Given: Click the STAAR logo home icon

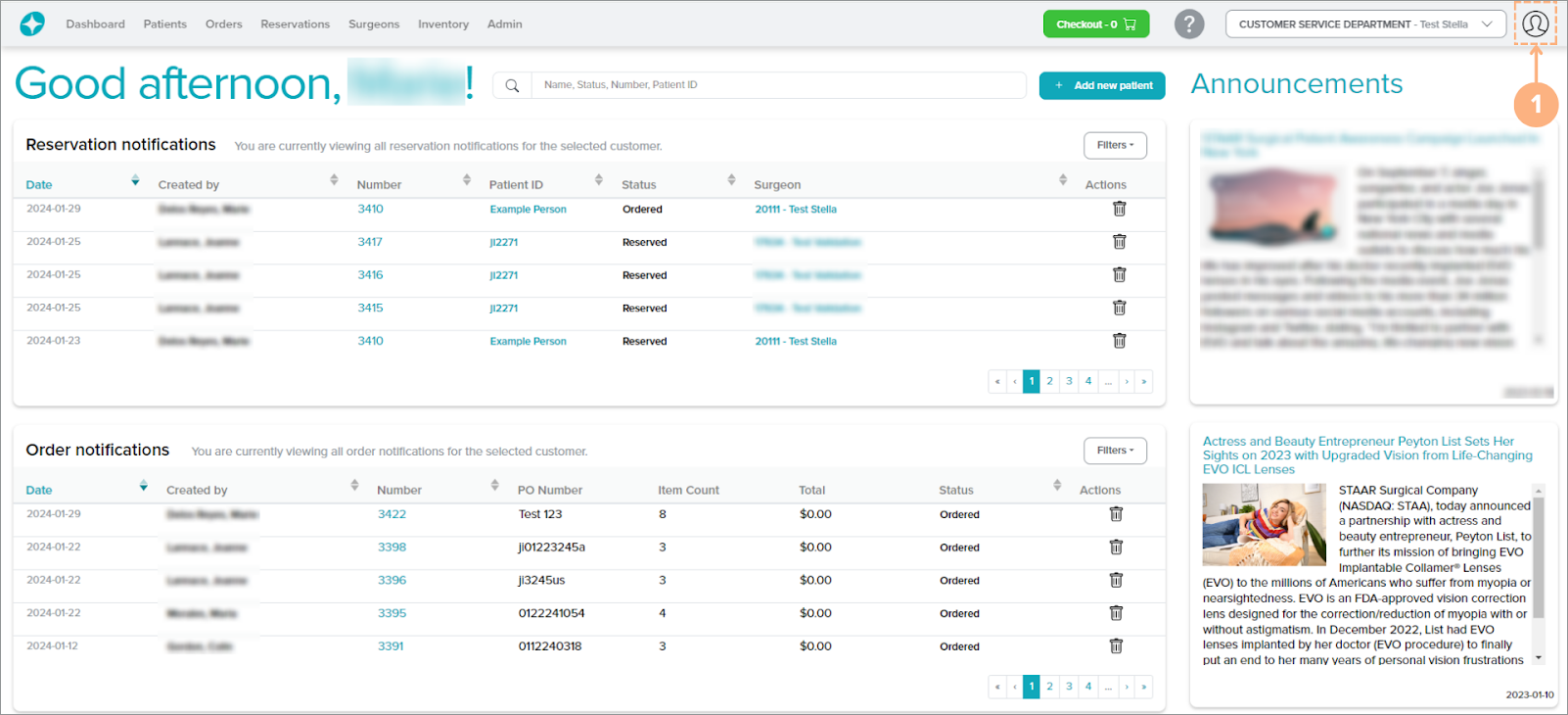Looking at the screenshot, I should coord(32,24).
